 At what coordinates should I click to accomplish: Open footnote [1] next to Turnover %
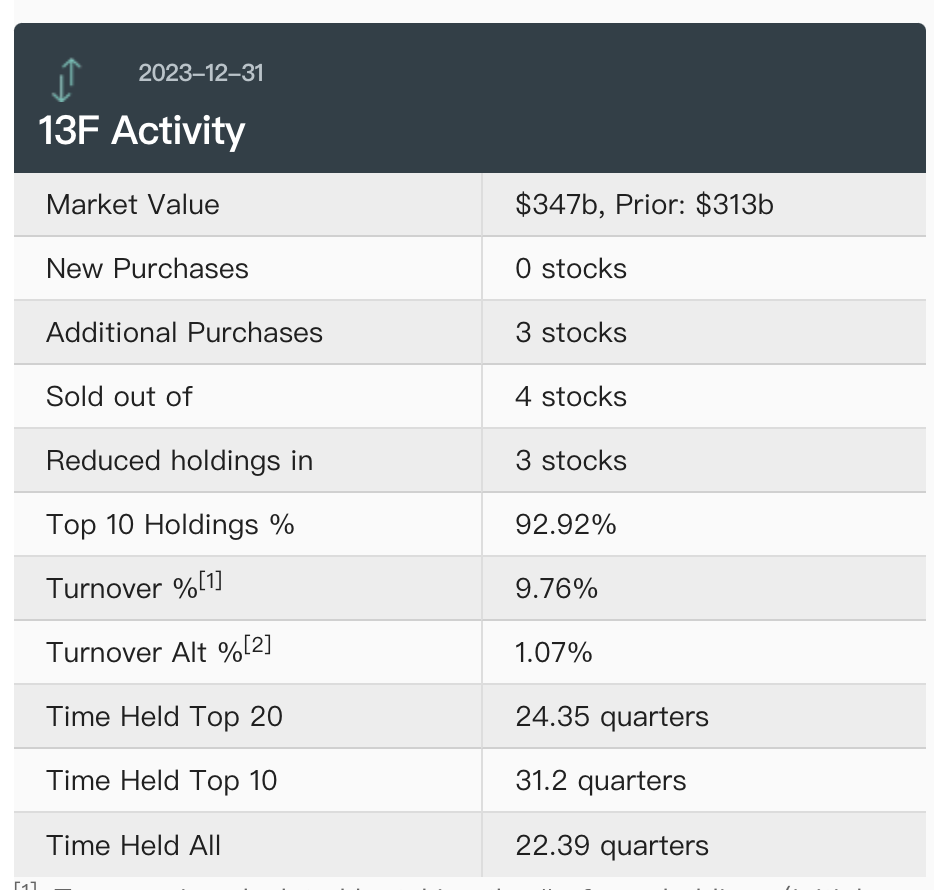[x=211, y=580]
